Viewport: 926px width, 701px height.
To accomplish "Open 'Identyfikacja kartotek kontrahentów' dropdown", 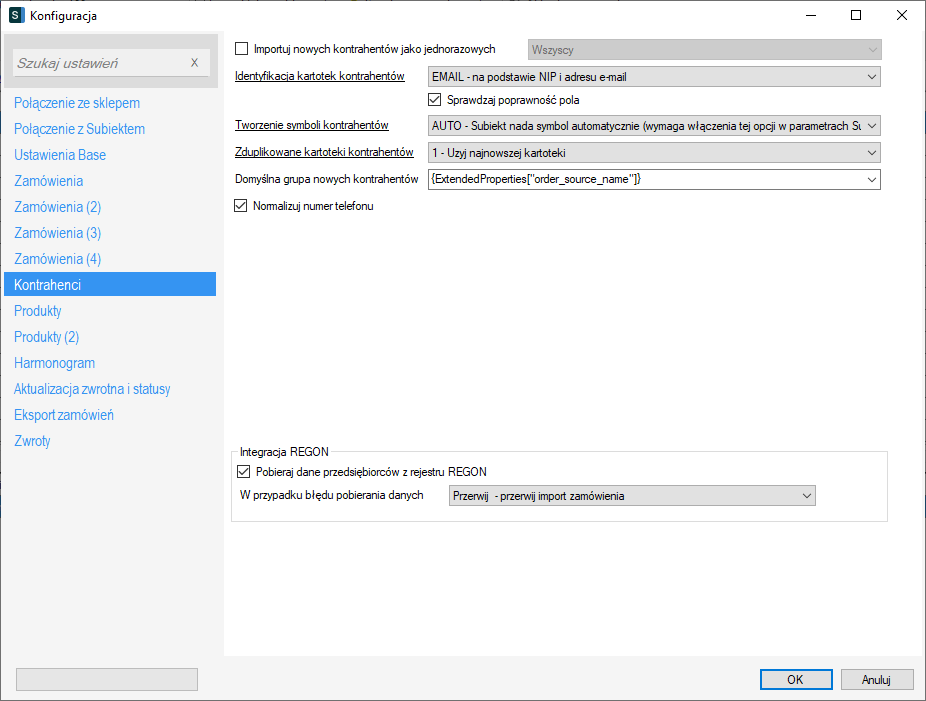I will tap(870, 76).
